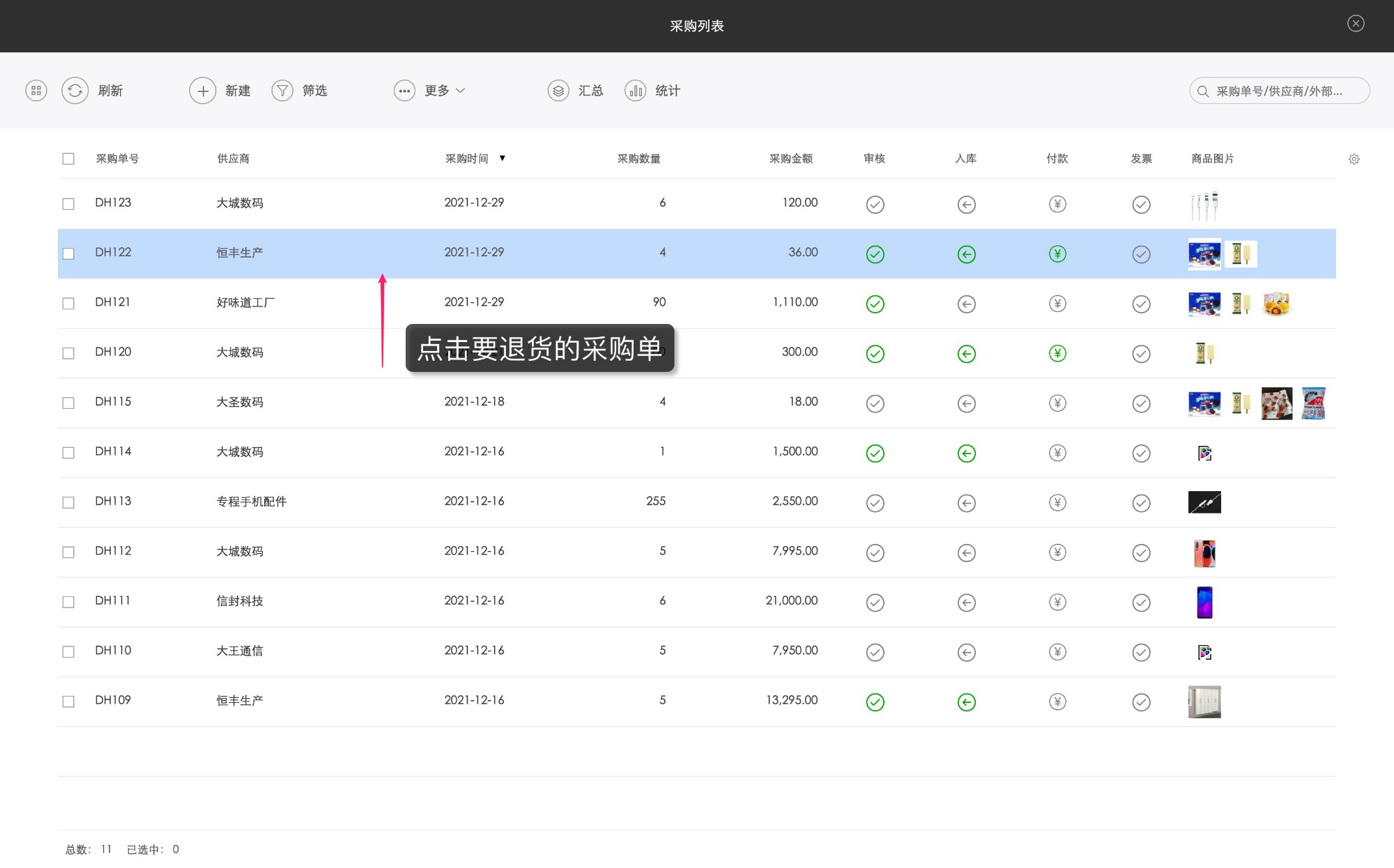Check the box for order DH109

(x=68, y=702)
